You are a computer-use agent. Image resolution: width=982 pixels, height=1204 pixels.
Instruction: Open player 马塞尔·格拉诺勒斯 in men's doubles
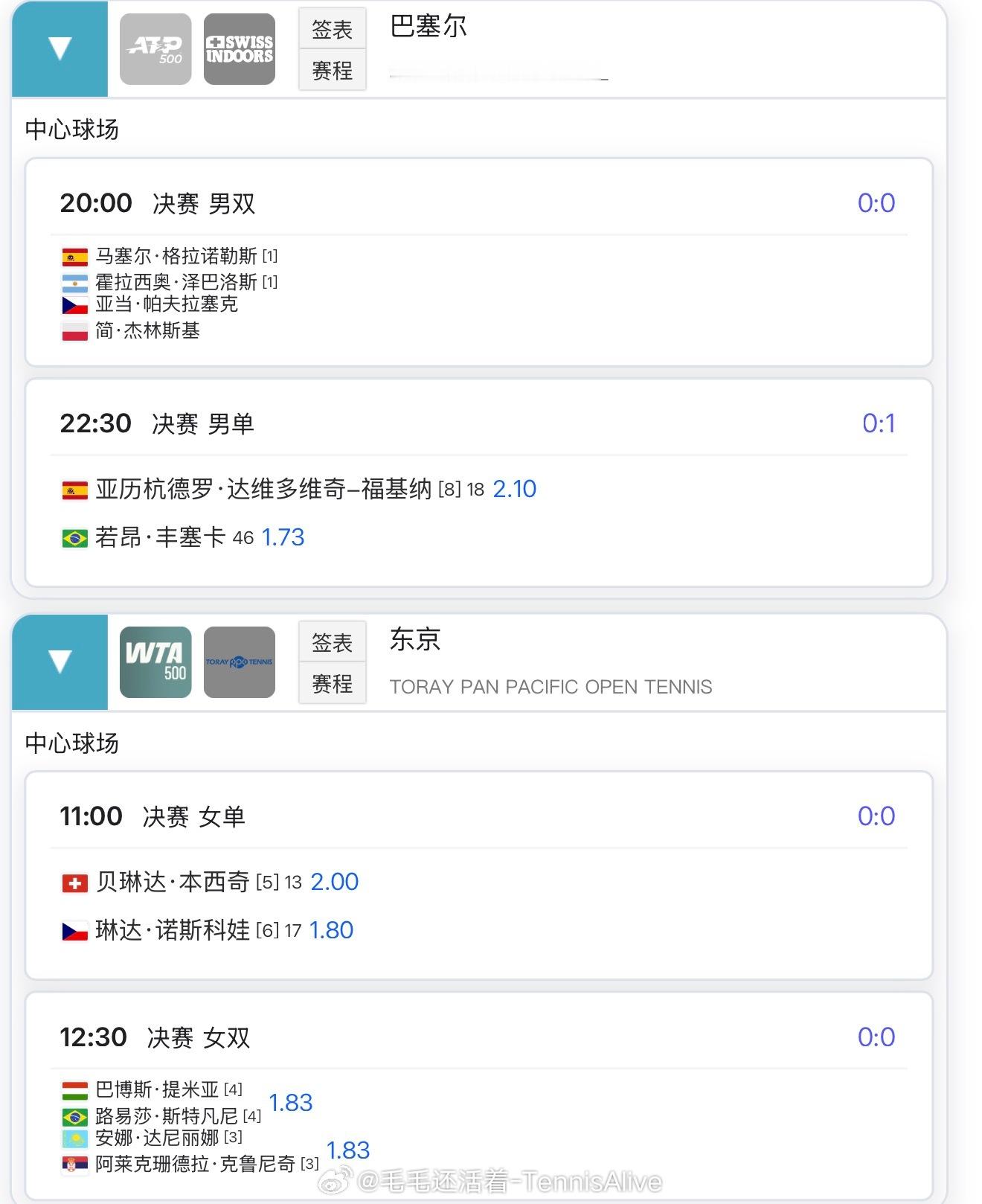(x=176, y=256)
